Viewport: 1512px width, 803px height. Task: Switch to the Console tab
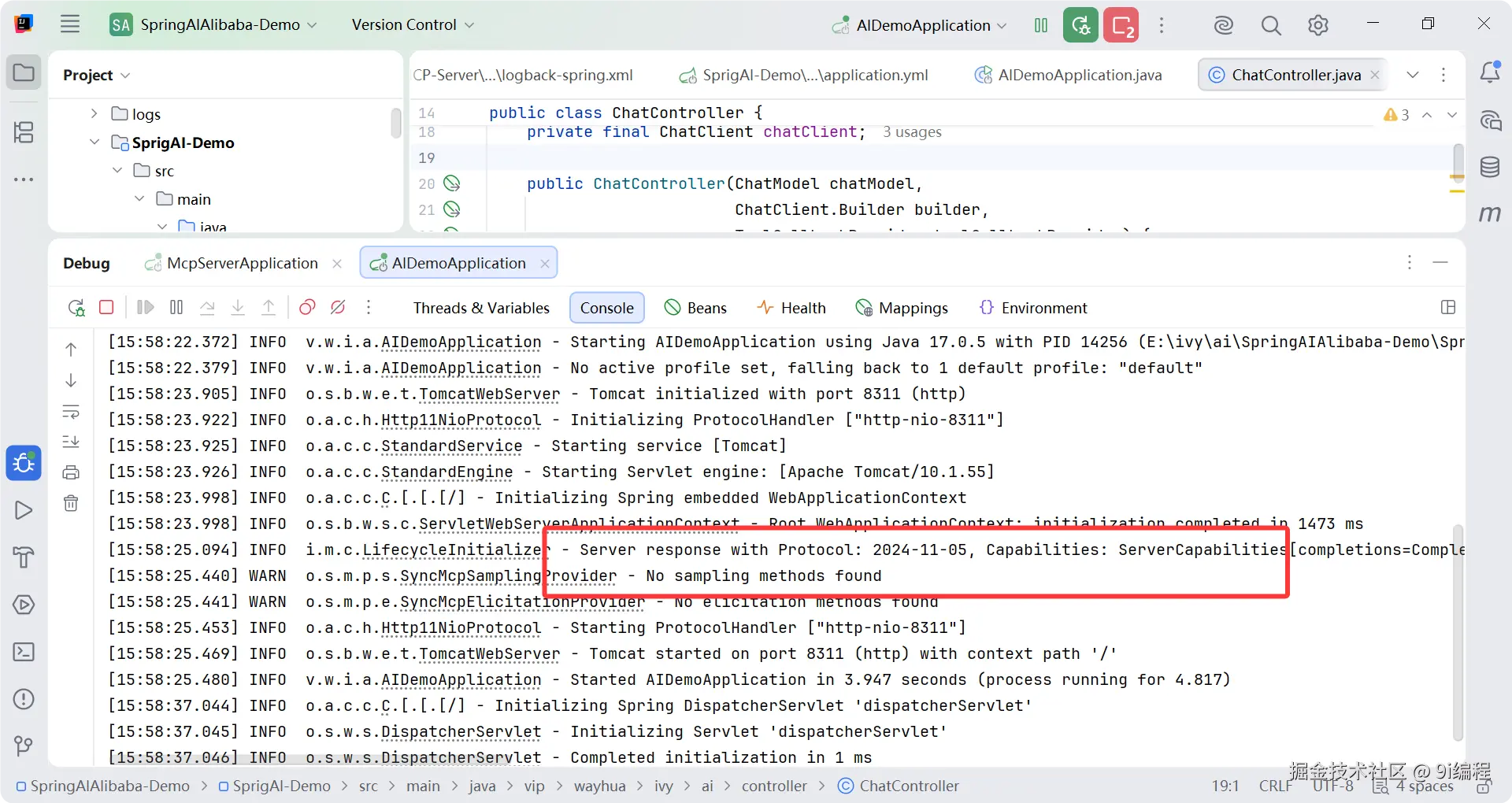tap(606, 308)
